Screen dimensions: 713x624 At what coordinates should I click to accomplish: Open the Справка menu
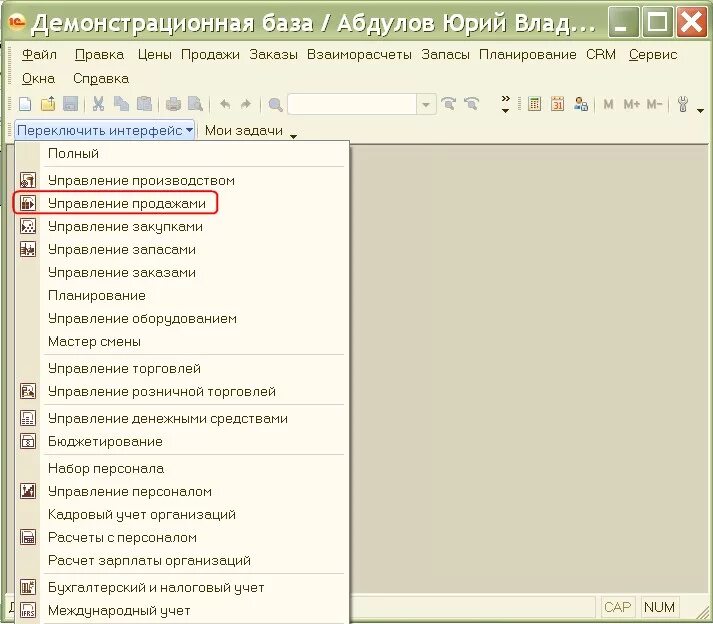(x=101, y=79)
